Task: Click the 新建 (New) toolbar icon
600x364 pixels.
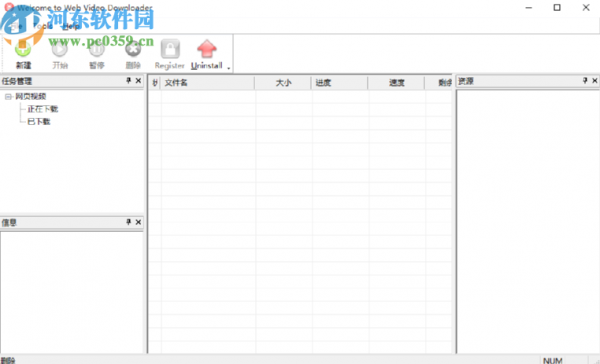Action: pos(23,49)
